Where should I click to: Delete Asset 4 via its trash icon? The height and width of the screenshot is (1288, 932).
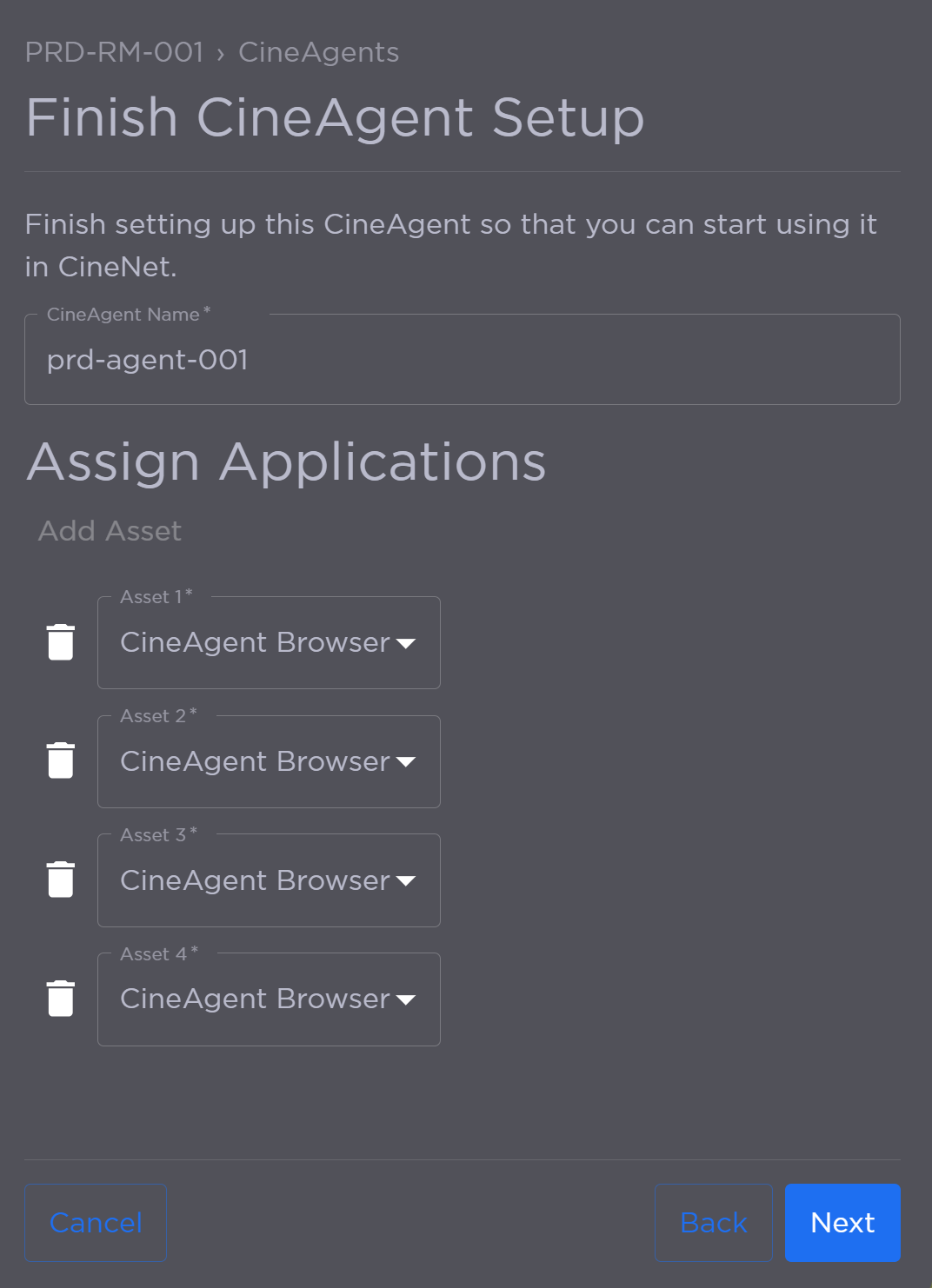pyautogui.click(x=60, y=999)
